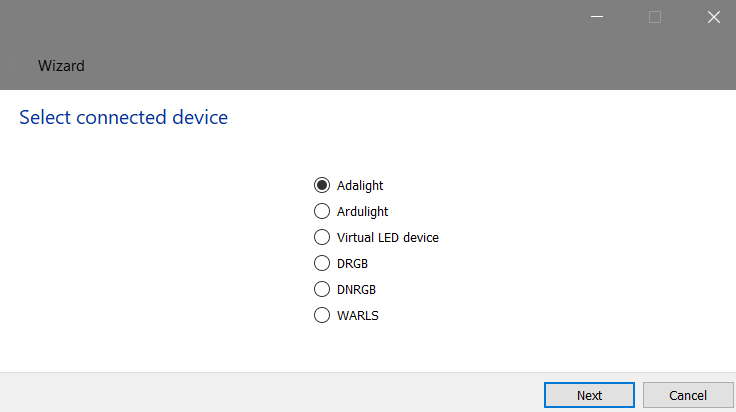Minimize the wizard window
This screenshot has height=412, width=736.
click(x=596, y=17)
